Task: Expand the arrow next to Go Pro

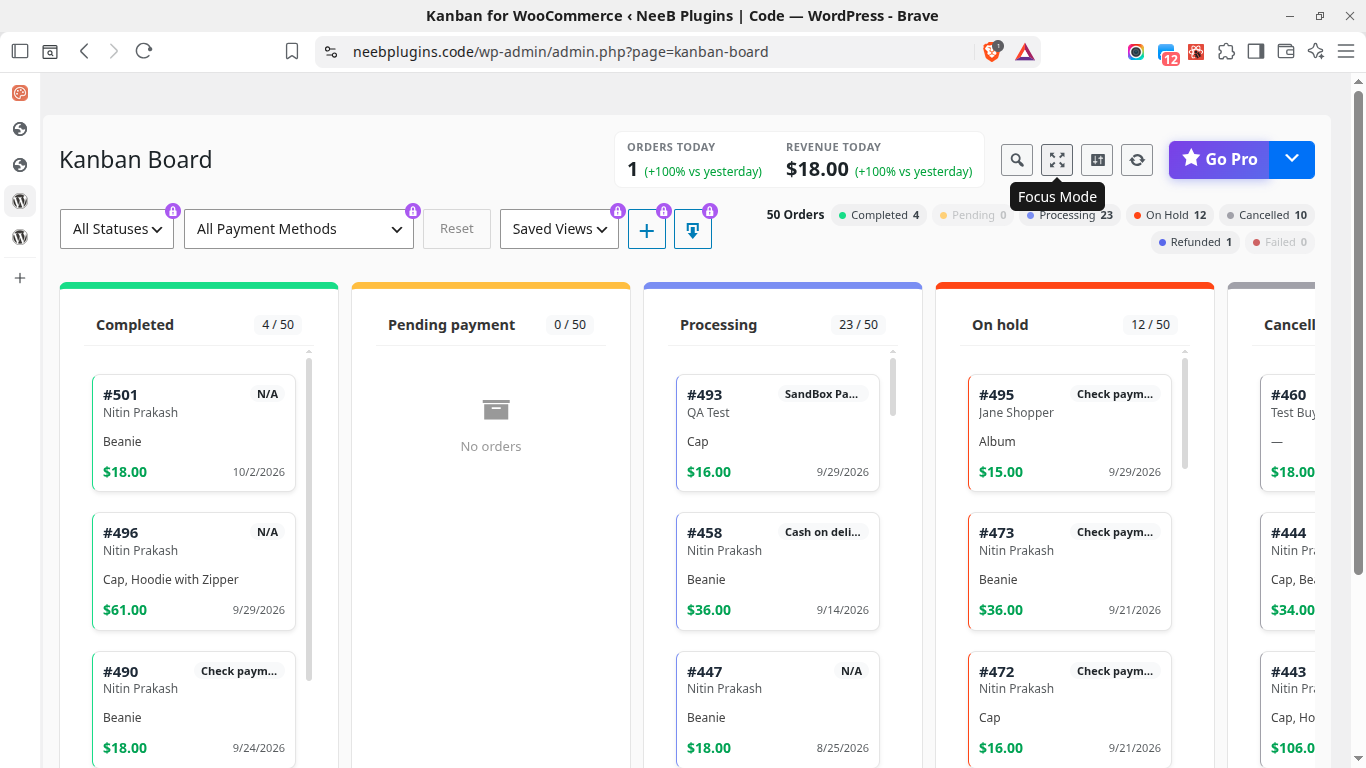Action: pos(1292,160)
